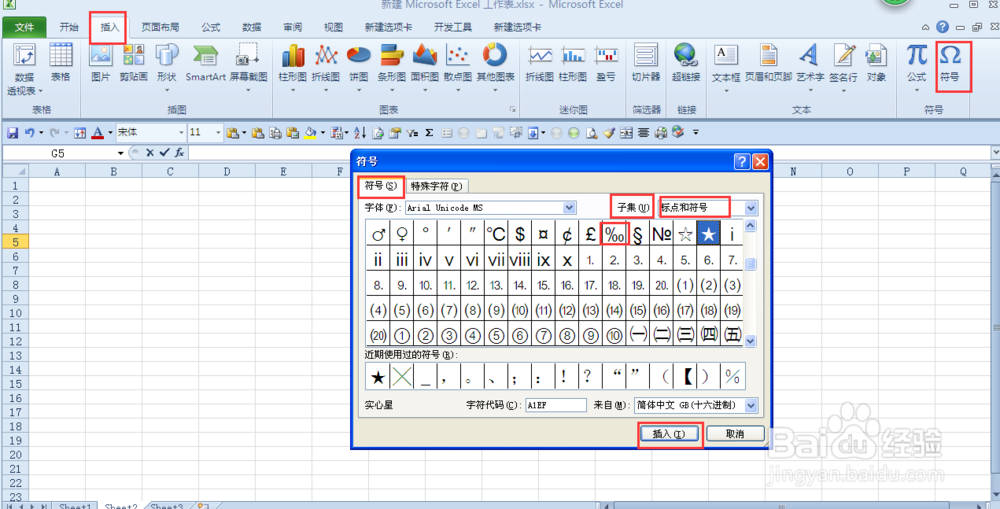Open the 字体 Arial Unicode MS dropdown

(x=570, y=208)
